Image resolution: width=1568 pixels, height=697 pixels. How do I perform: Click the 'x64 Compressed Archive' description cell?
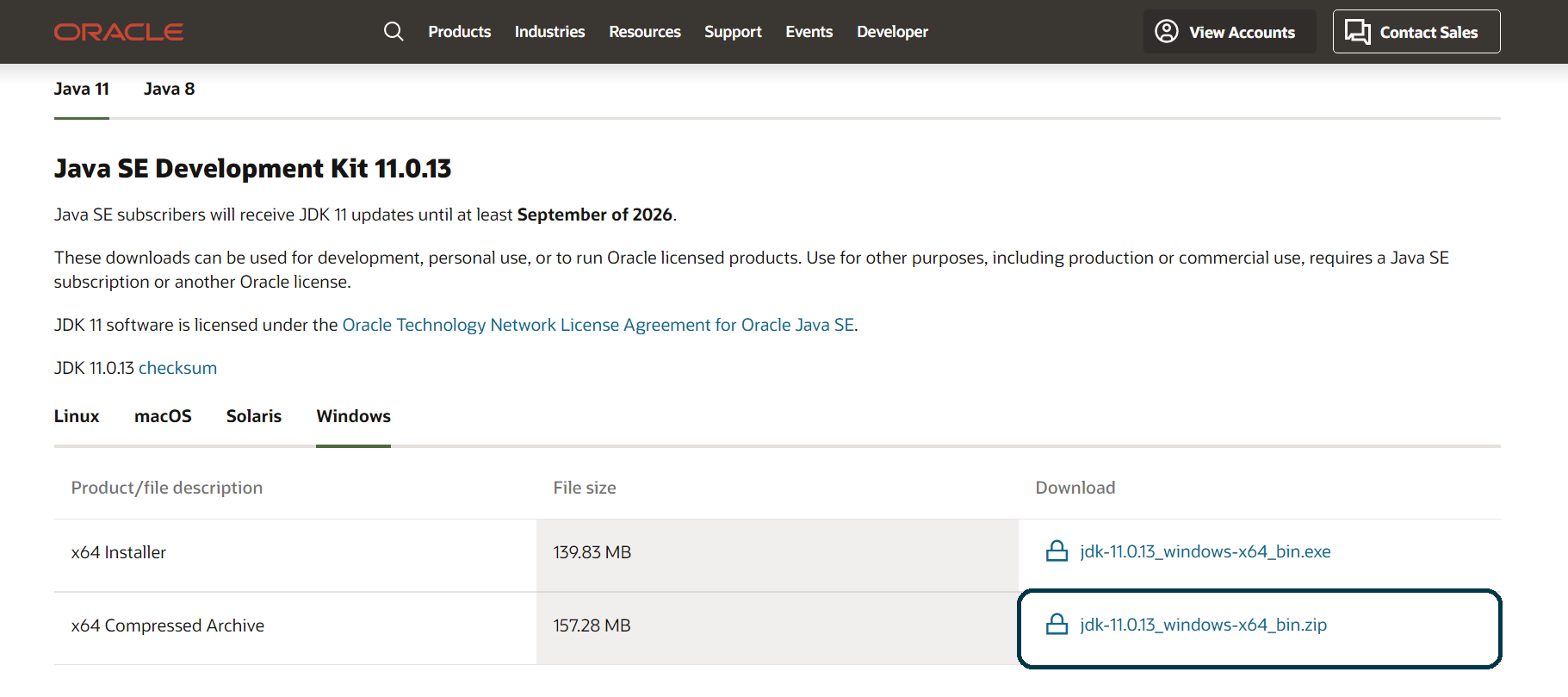tap(295, 626)
